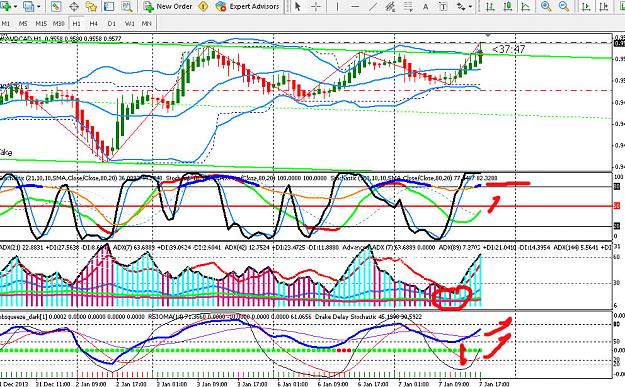Zoom in on the chart

(x=546, y=6)
